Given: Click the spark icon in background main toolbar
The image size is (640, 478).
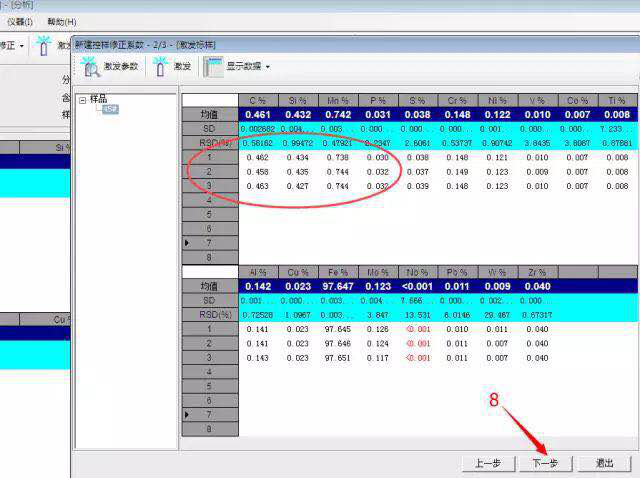Looking at the screenshot, I should pos(43,45).
